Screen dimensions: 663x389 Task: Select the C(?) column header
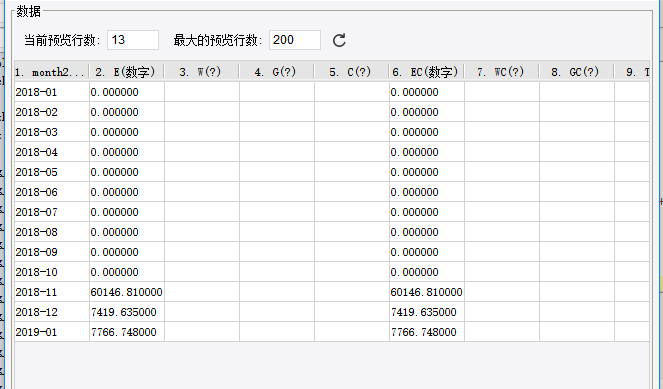(352, 72)
